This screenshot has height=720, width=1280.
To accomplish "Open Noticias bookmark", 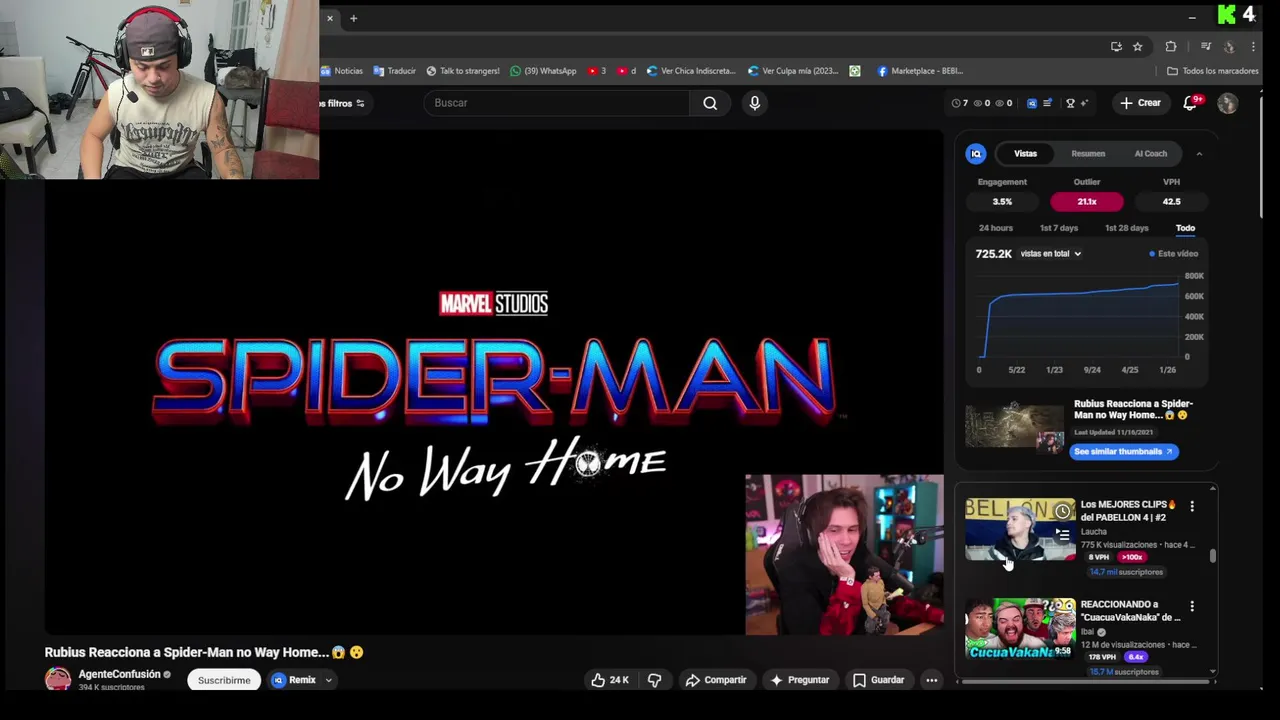I will point(342,71).
